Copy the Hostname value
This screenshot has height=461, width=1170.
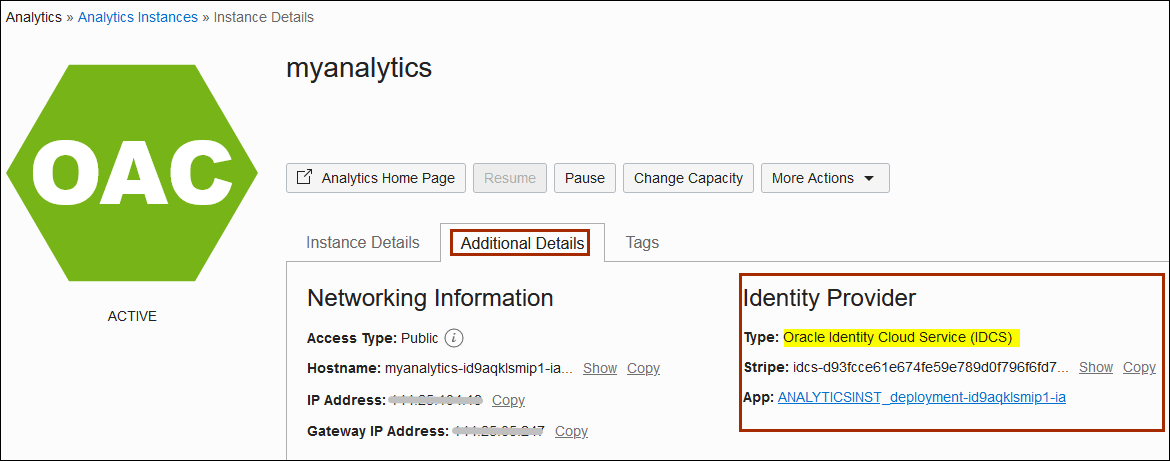pyautogui.click(x=643, y=369)
